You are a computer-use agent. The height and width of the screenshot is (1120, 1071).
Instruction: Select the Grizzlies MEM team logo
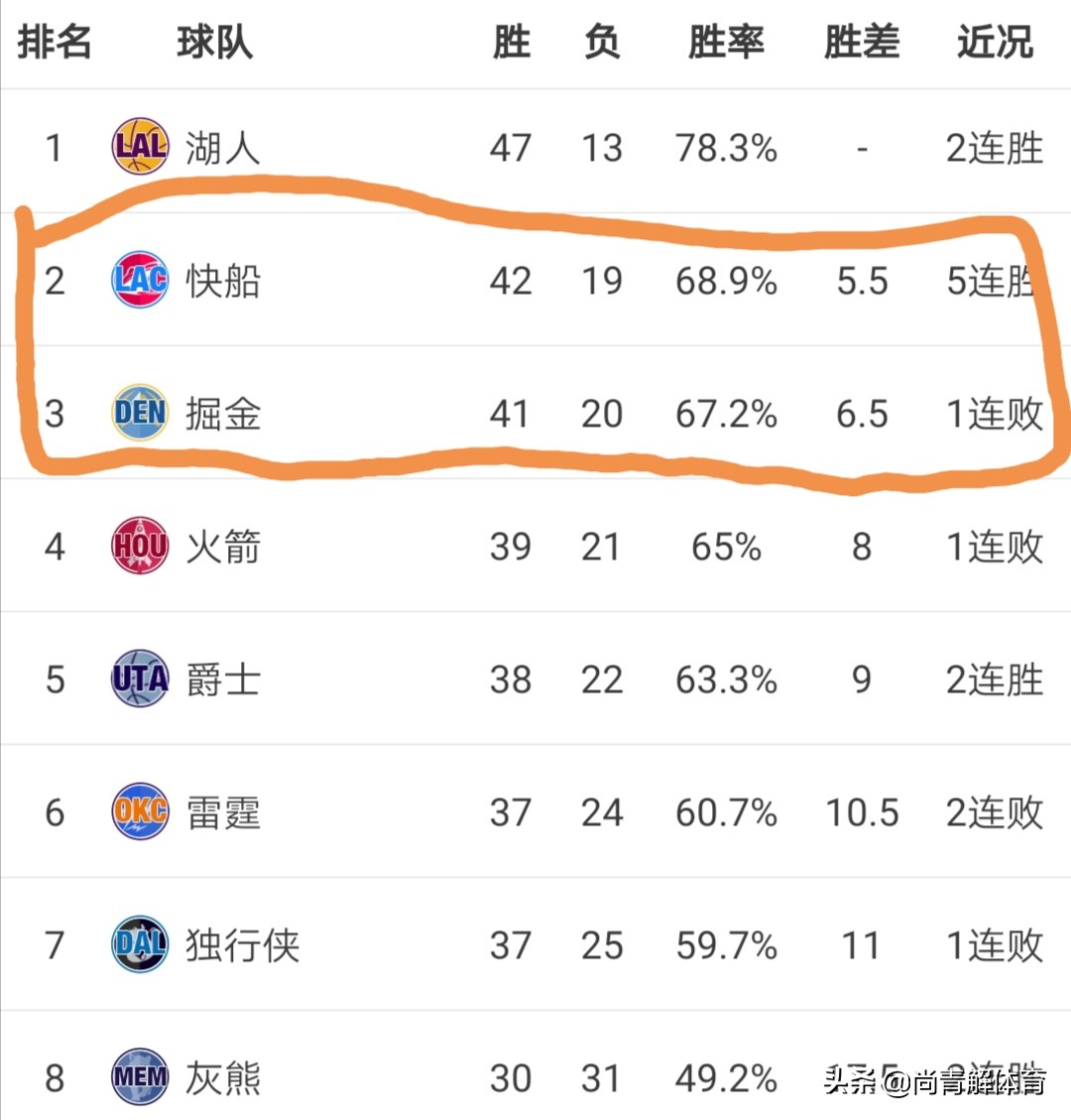[140, 1076]
